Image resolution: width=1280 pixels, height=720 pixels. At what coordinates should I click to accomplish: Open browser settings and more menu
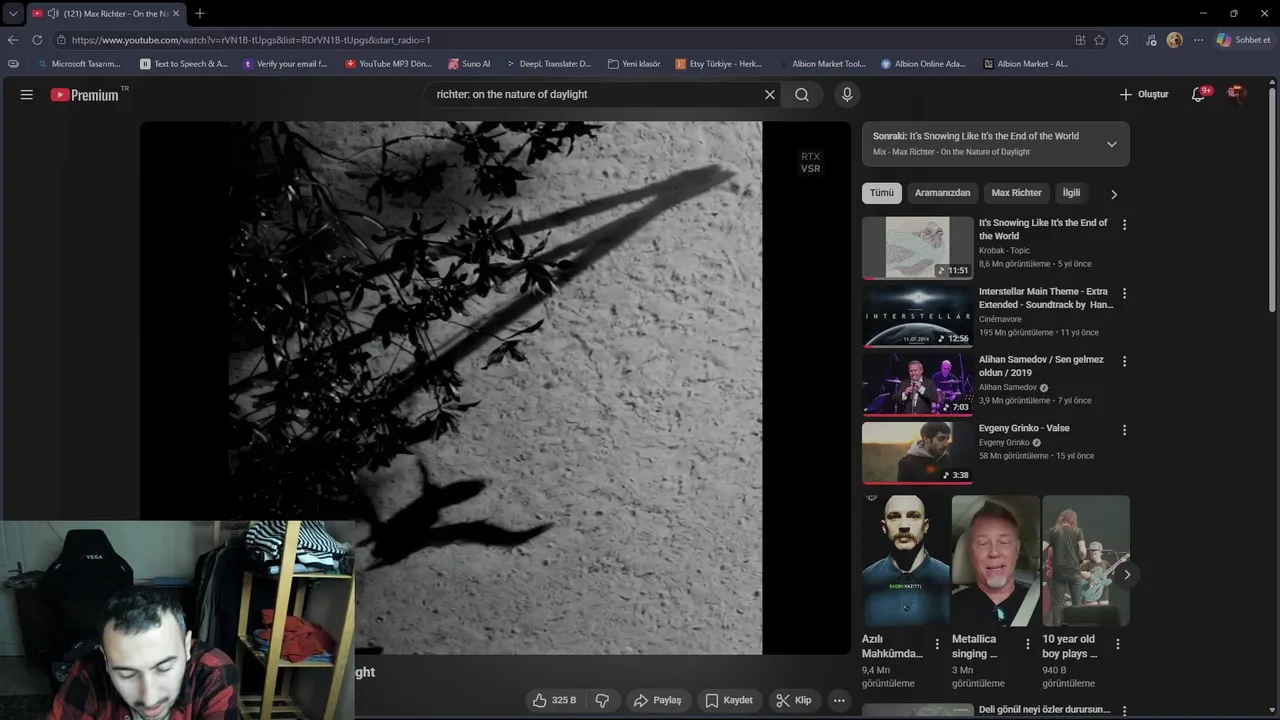1198,40
